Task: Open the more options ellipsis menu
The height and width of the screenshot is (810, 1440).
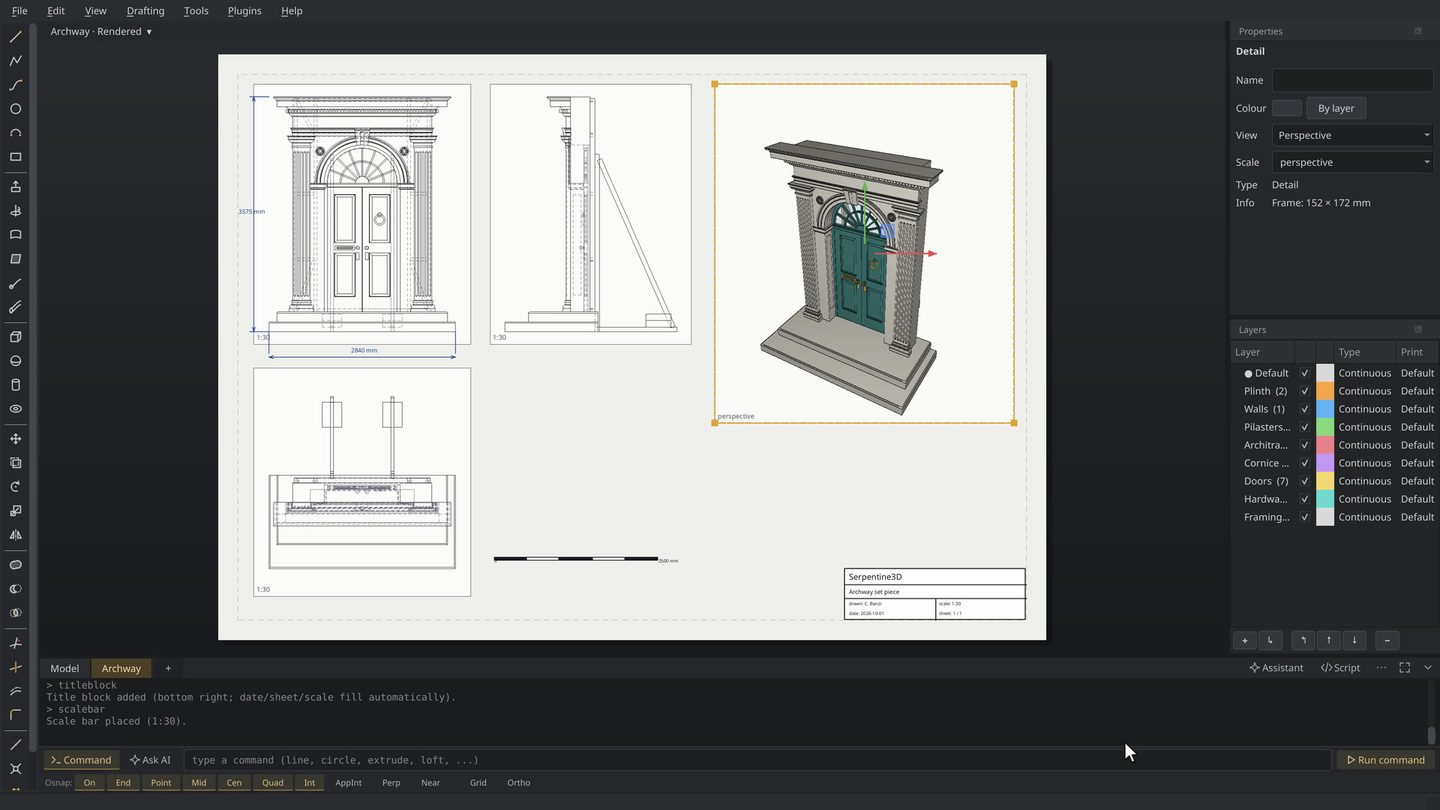Action: (x=1382, y=668)
